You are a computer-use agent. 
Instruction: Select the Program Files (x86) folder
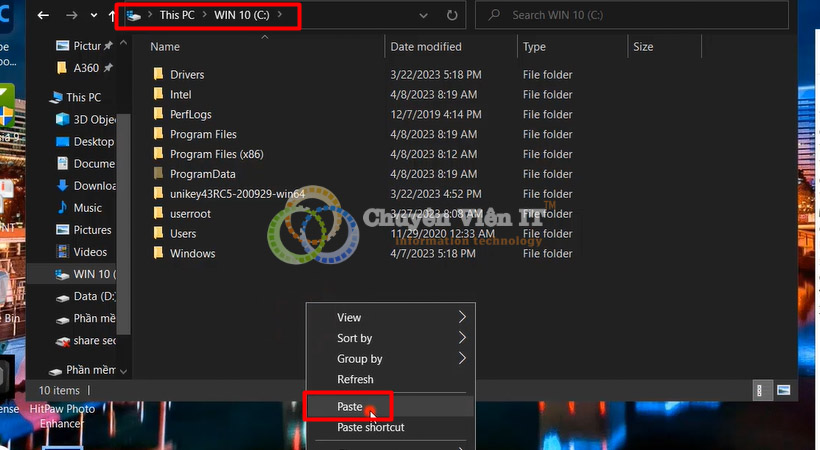pos(216,154)
